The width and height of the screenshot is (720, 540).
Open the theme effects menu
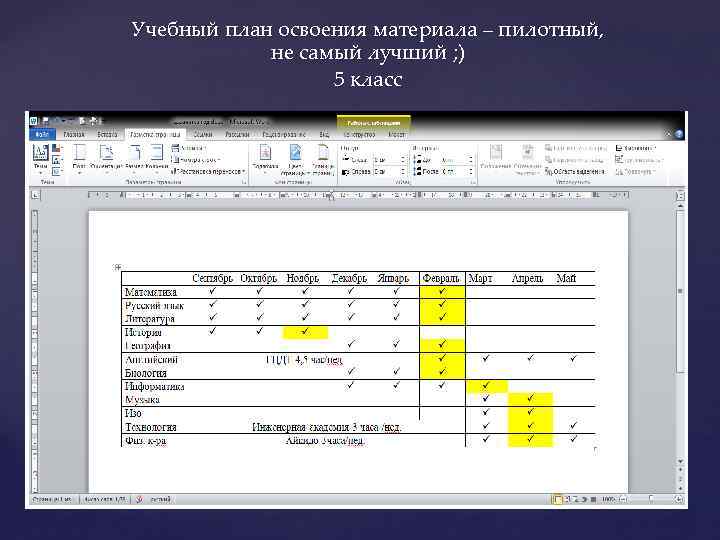(56, 172)
